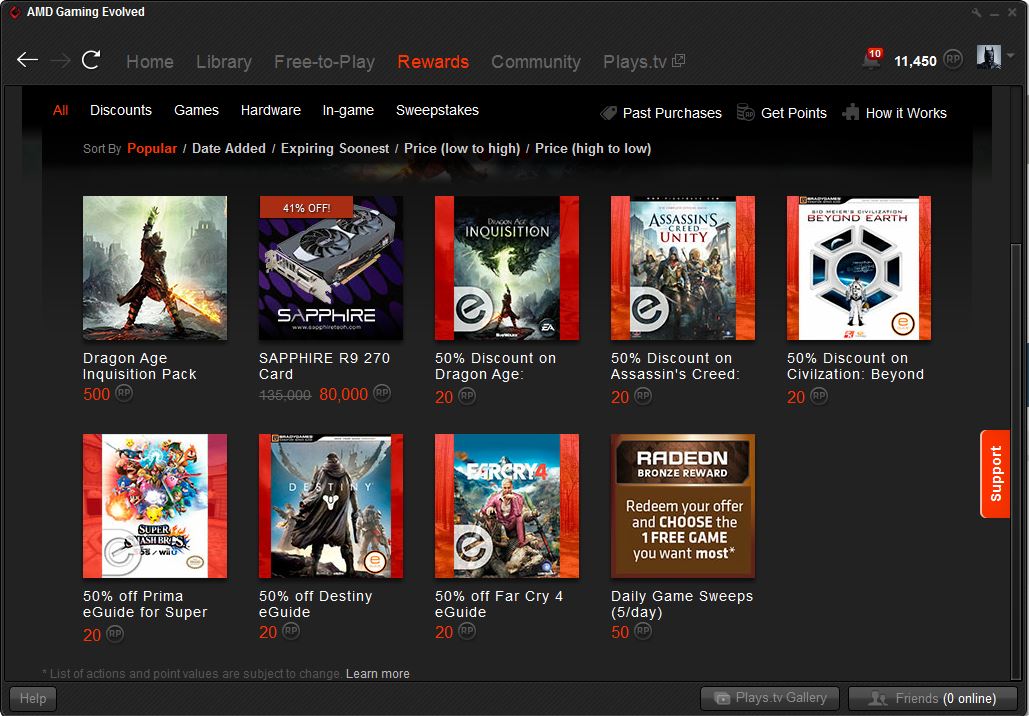Sort by Price (low to high)
The height and width of the screenshot is (716, 1029).
462,148
